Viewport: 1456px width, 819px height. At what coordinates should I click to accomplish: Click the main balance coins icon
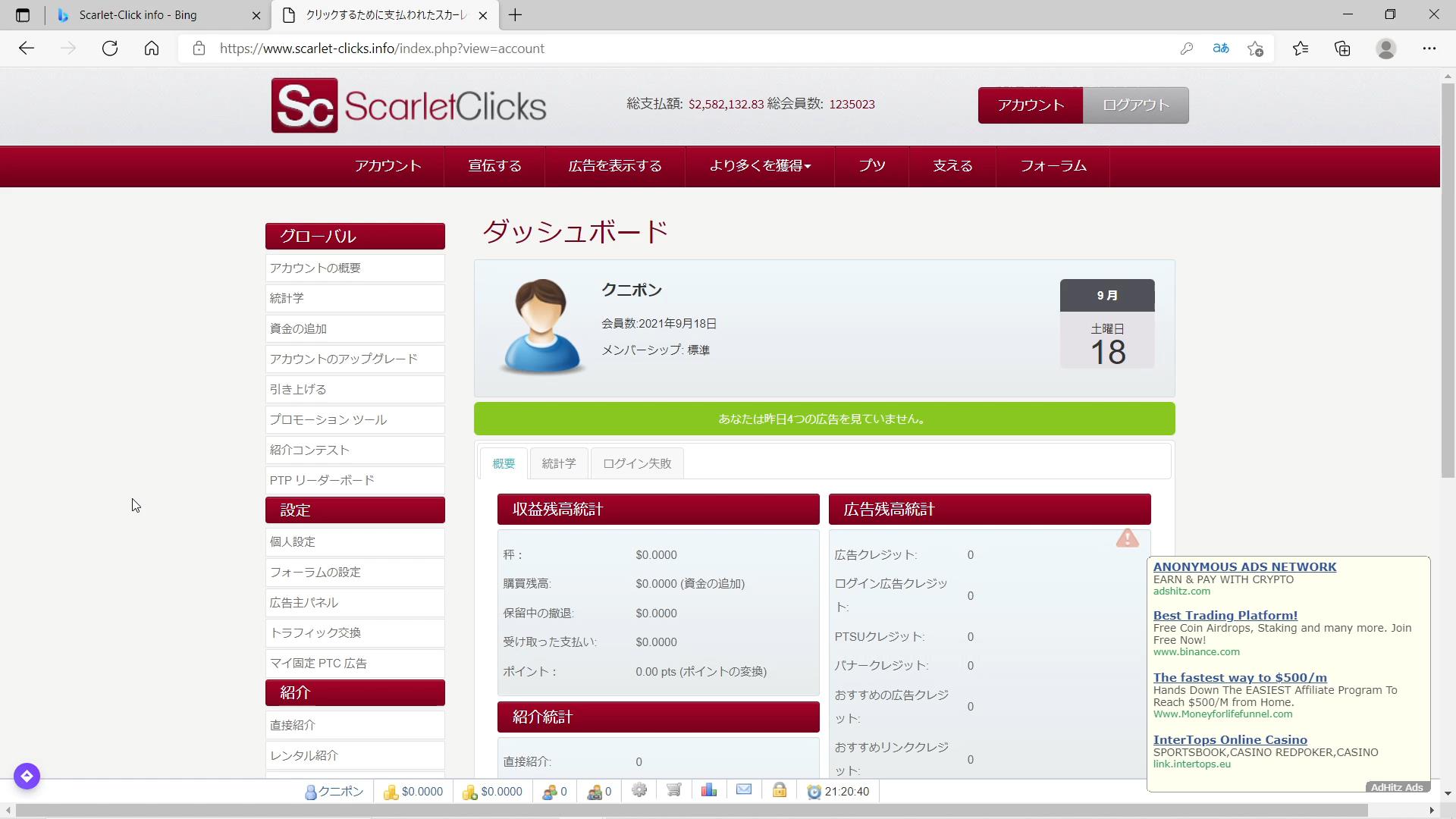tap(391, 792)
